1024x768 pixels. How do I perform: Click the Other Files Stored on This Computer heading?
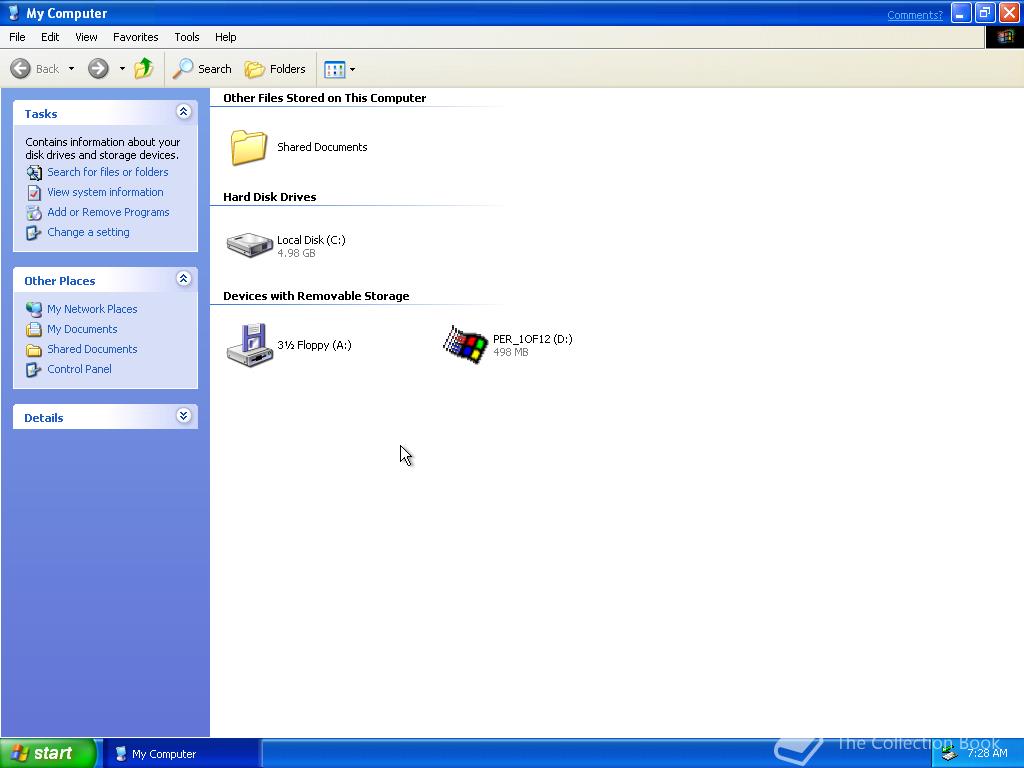click(x=325, y=98)
